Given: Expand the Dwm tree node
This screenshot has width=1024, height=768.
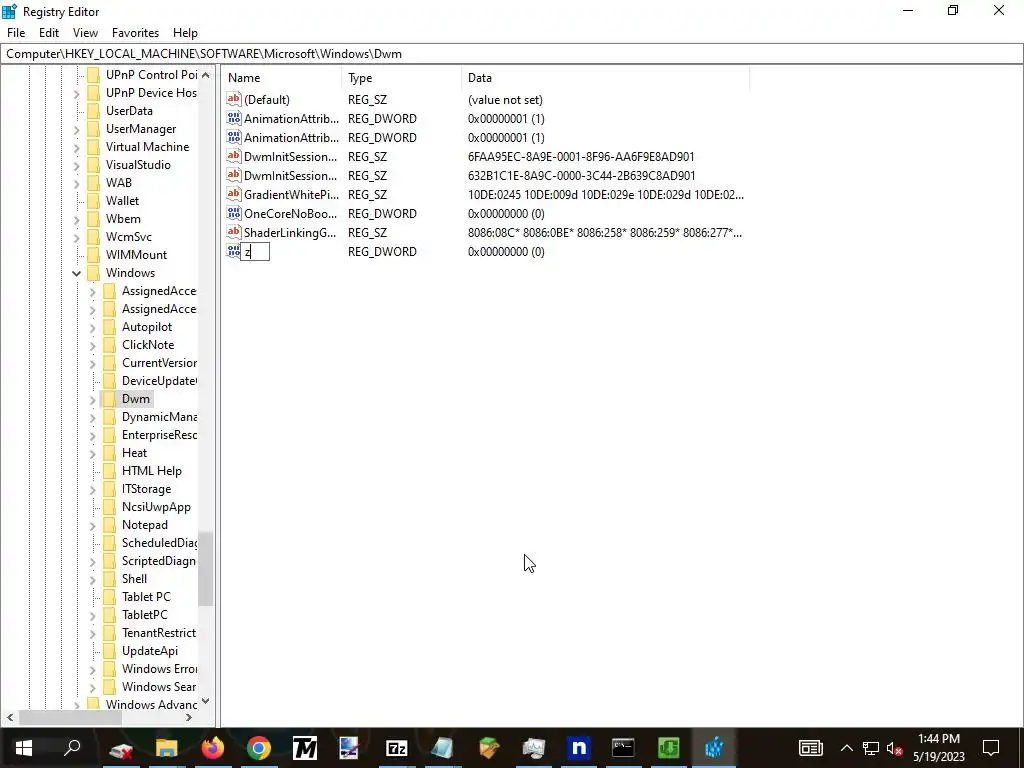Looking at the screenshot, I should coord(92,399).
